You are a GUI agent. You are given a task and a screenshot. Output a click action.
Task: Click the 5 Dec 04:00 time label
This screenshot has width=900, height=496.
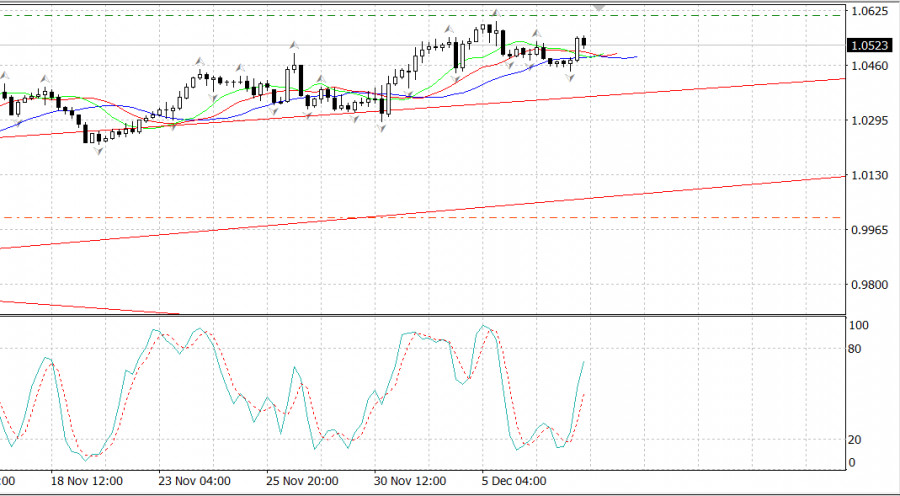tap(514, 481)
